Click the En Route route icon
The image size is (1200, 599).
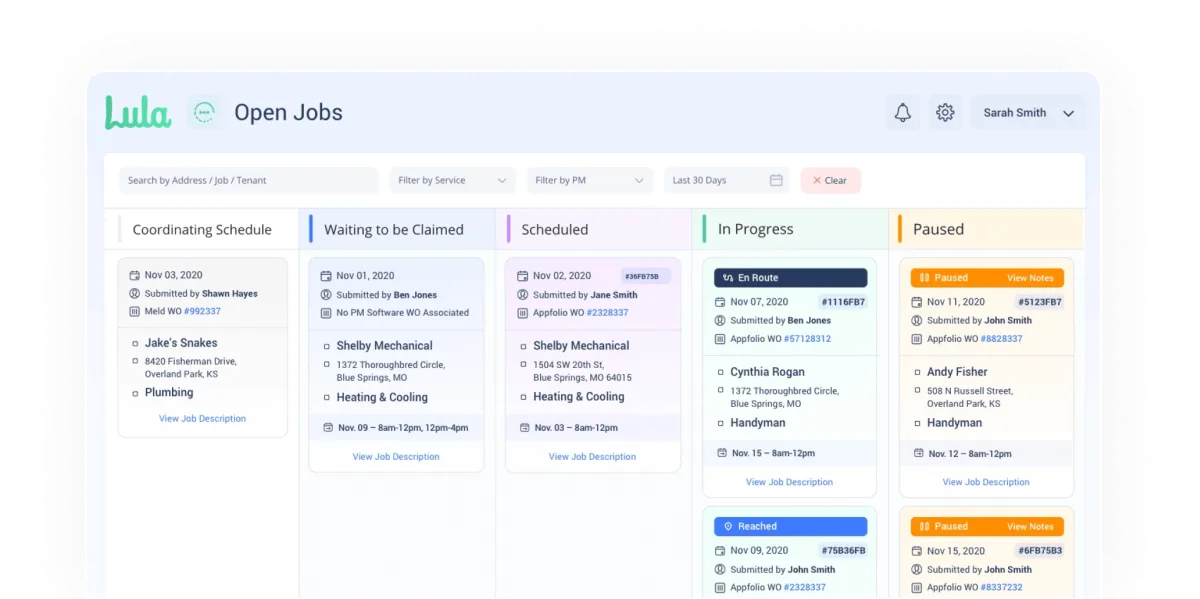[728, 278]
